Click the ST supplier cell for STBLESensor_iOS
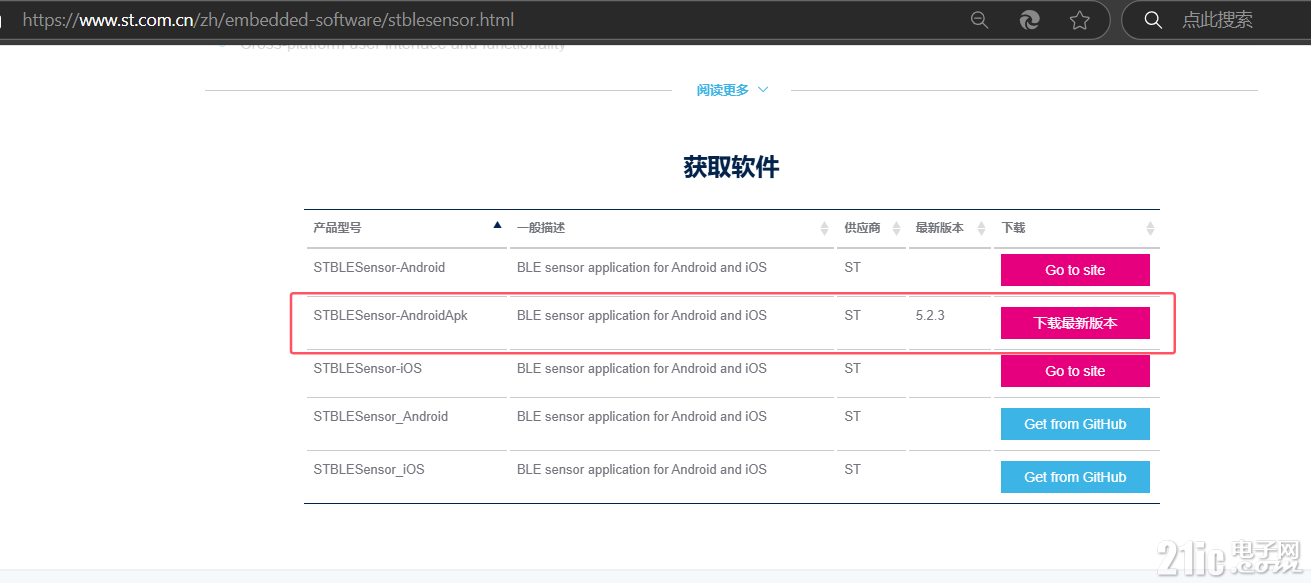Image resolution: width=1311 pixels, height=583 pixels. click(x=852, y=469)
